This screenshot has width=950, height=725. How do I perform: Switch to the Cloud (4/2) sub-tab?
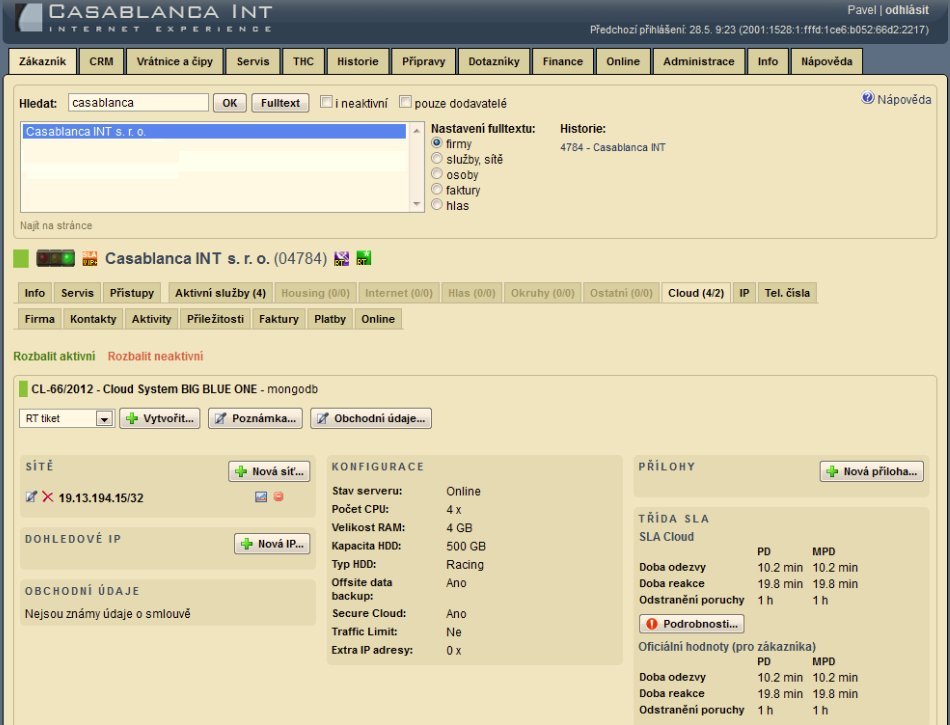click(x=696, y=293)
